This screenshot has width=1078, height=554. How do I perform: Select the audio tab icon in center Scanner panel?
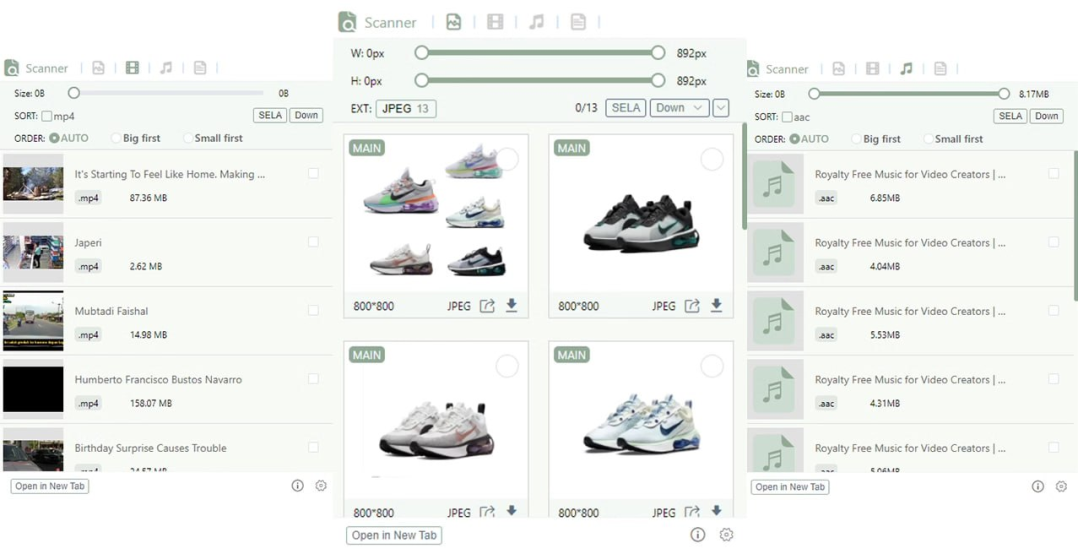pyautogui.click(x=536, y=22)
